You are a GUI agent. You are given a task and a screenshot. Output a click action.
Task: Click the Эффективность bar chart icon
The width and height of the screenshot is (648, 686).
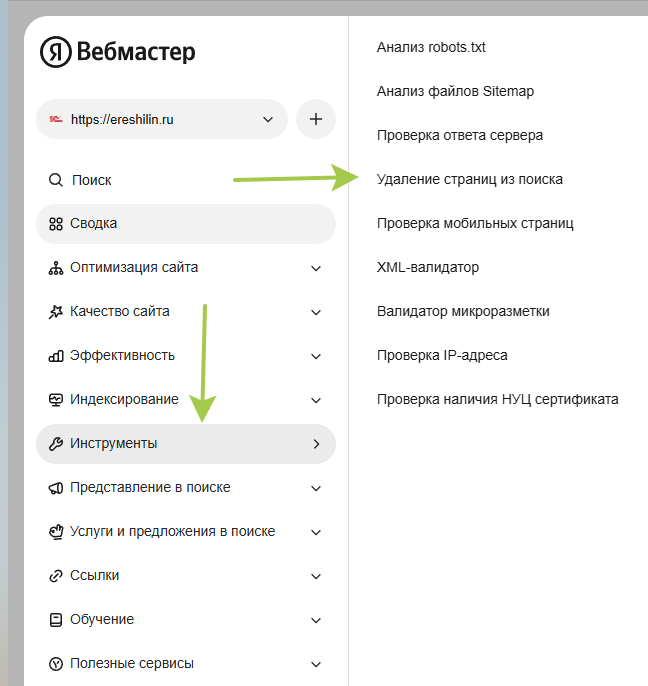click(x=56, y=356)
